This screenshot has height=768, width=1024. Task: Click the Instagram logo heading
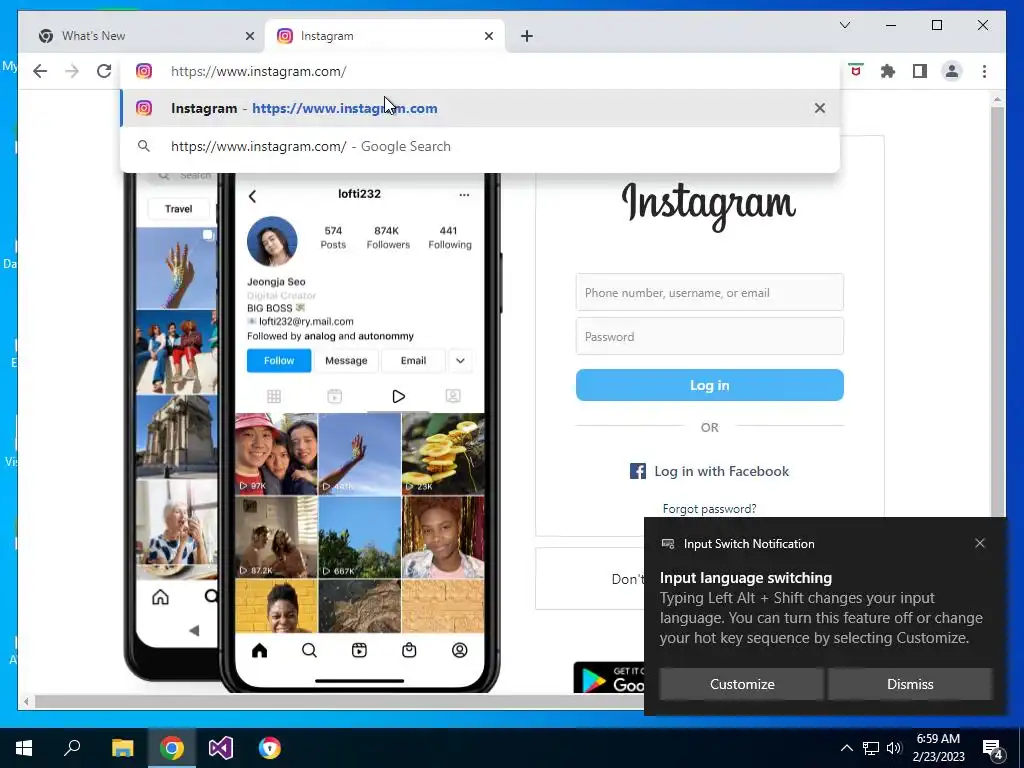point(709,205)
